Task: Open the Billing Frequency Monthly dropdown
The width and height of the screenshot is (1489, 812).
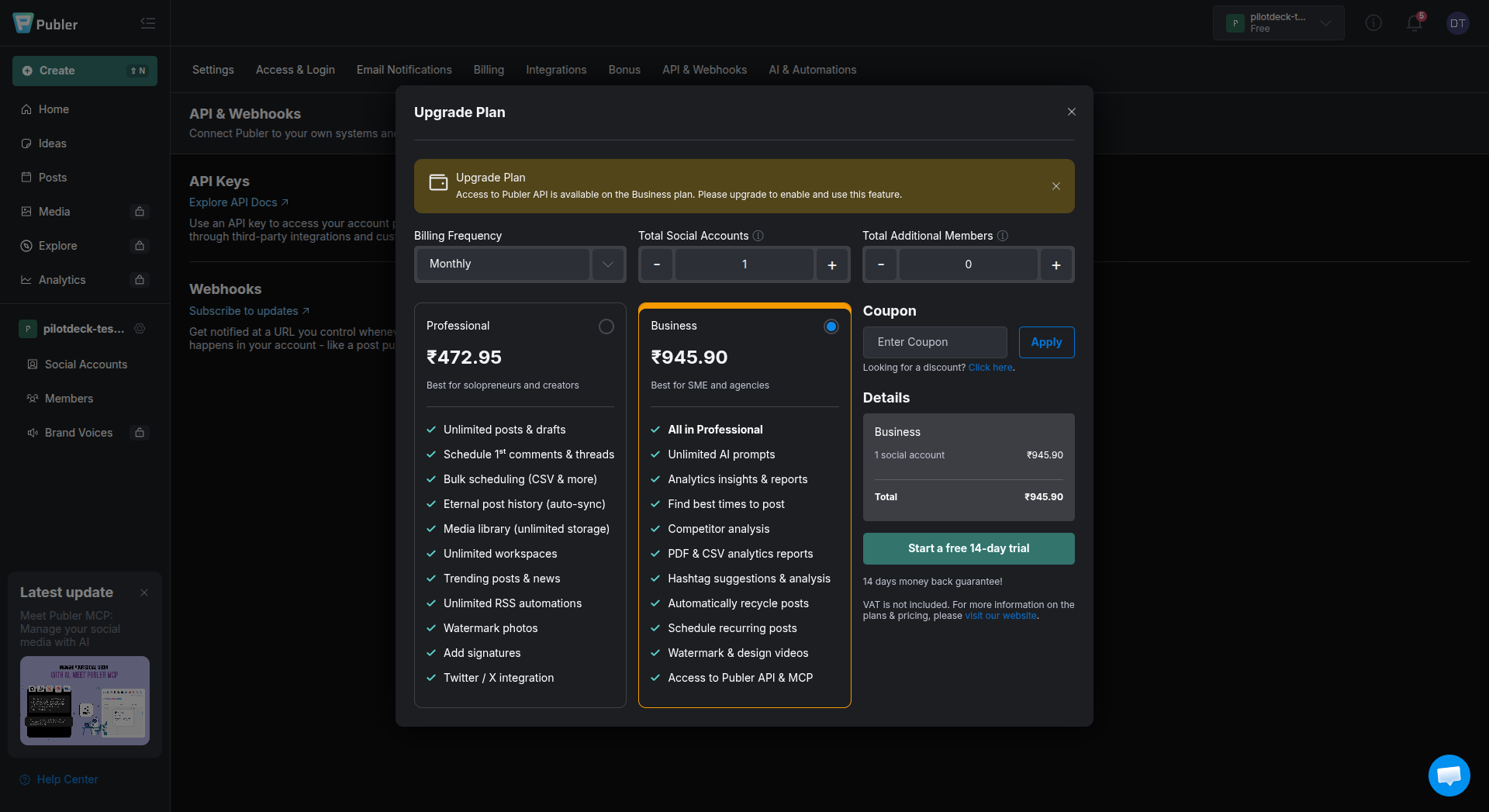Action: point(520,264)
